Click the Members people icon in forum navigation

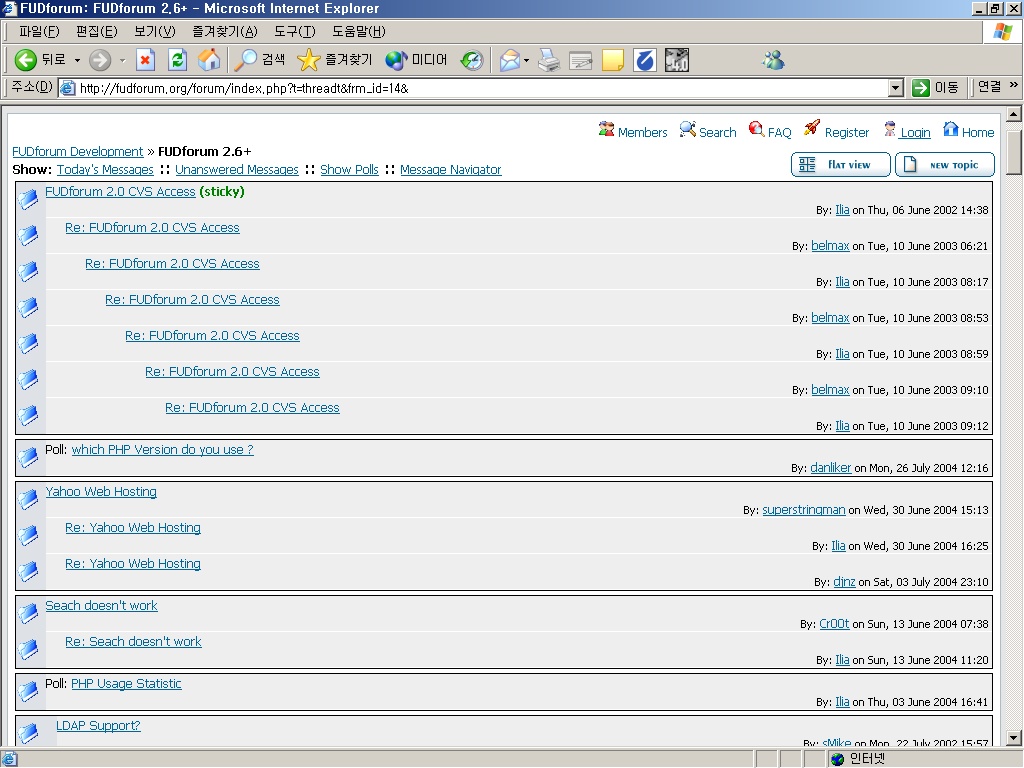pyautogui.click(x=607, y=129)
